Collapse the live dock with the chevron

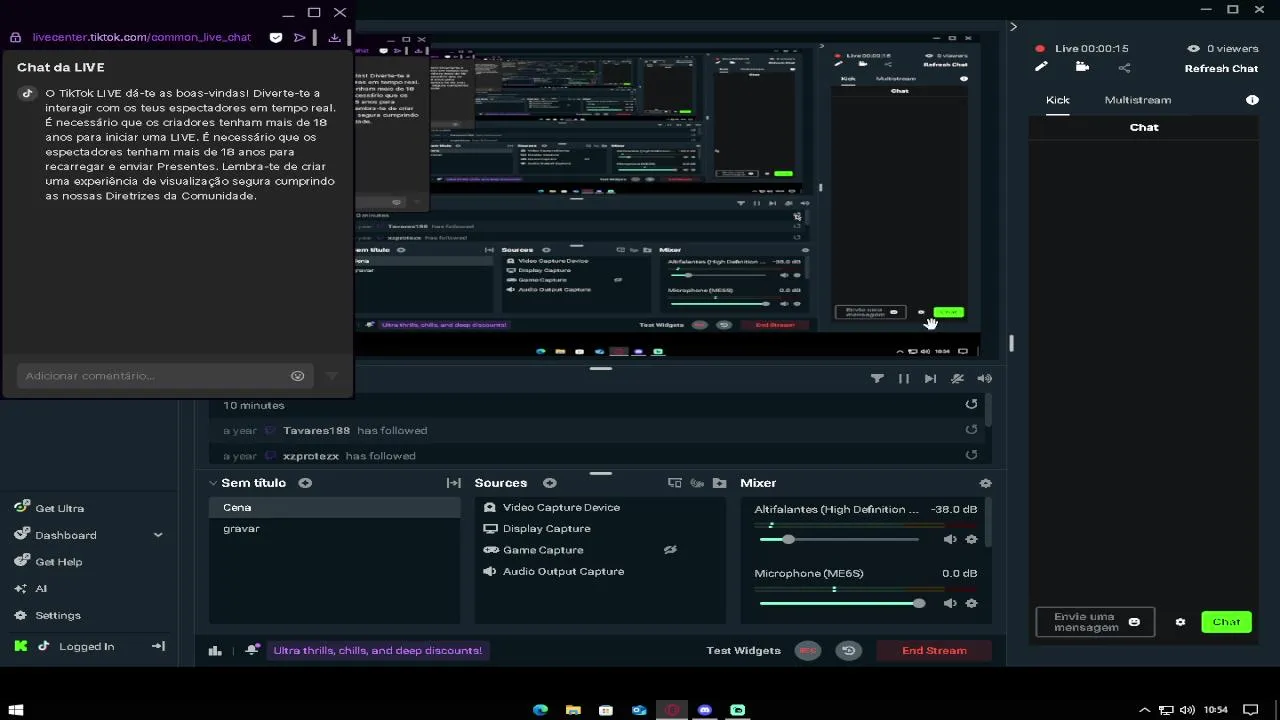click(x=1013, y=27)
